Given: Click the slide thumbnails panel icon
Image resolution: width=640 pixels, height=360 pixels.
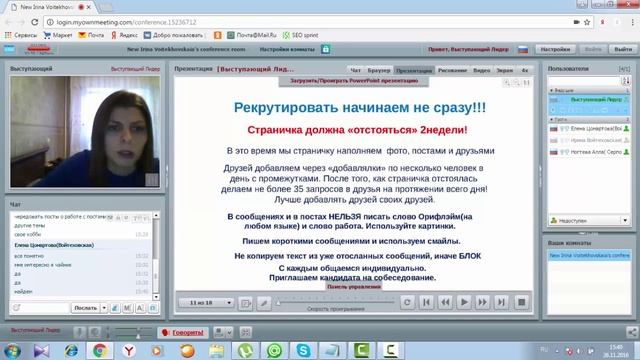Looking at the screenshot, I should (245, 303).
